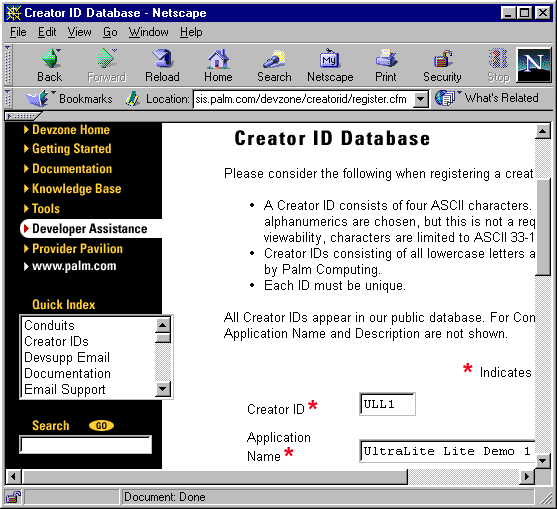Print the page using Print icon

386,66
